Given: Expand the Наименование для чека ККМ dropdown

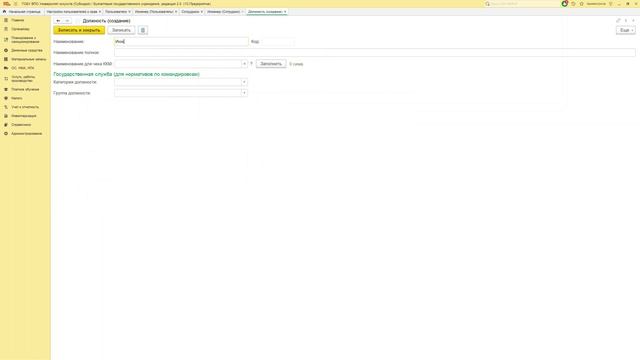Looking at the screenshot, I should point(244,64).
